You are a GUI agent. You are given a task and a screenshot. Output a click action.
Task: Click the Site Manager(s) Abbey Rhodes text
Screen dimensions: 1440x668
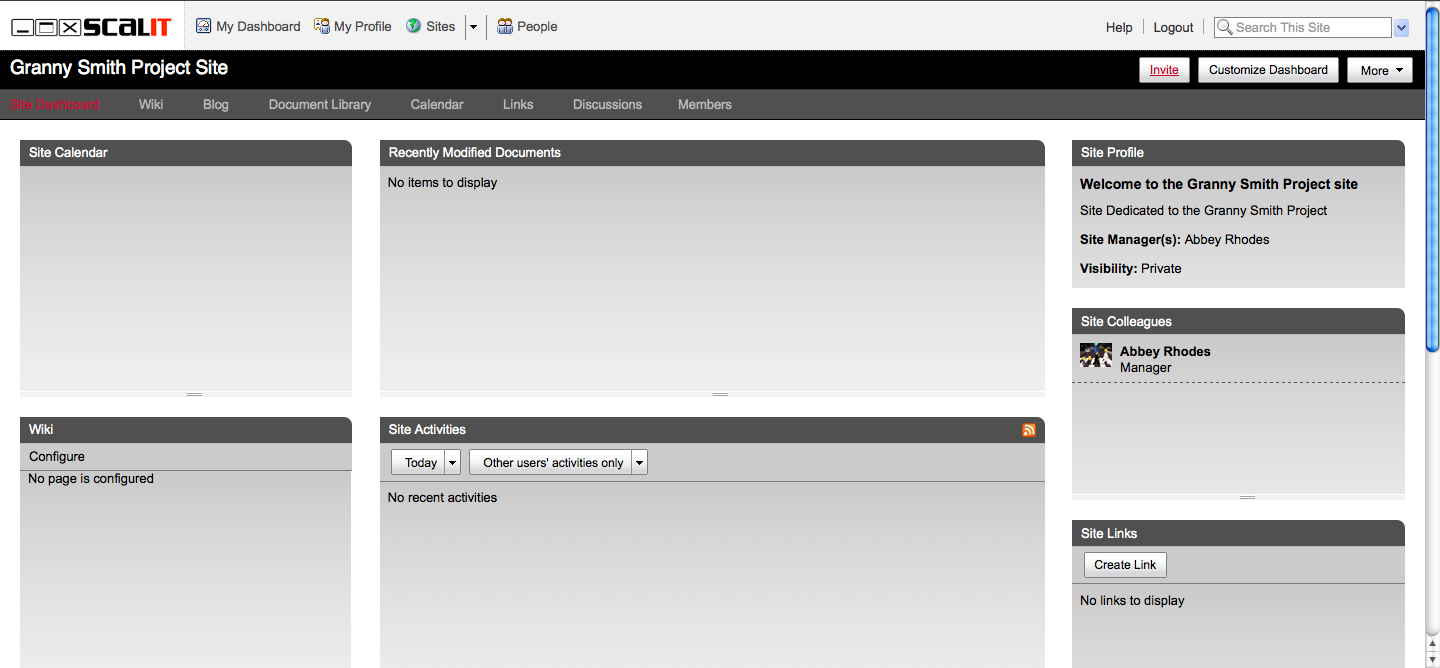pos(1175,240)
